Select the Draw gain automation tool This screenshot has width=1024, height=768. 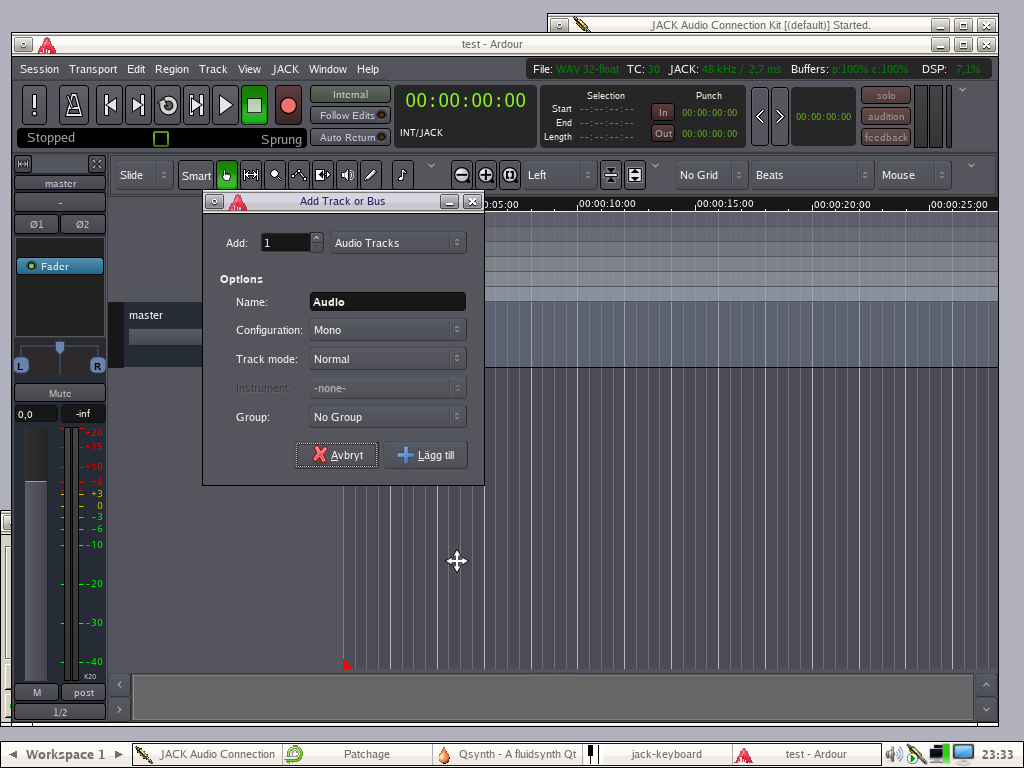coord(298,175)
